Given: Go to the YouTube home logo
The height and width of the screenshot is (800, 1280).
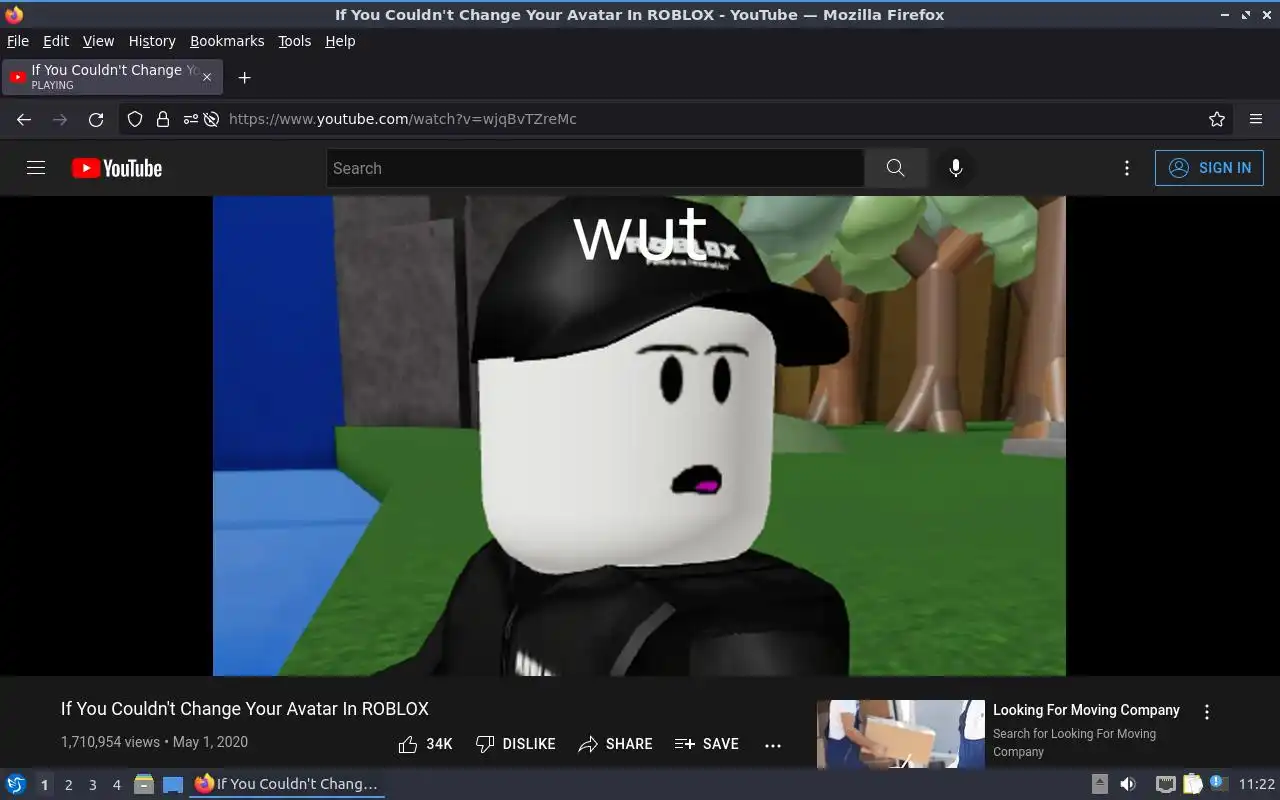Looking at the screenshot, I should (x=117, y=168).
